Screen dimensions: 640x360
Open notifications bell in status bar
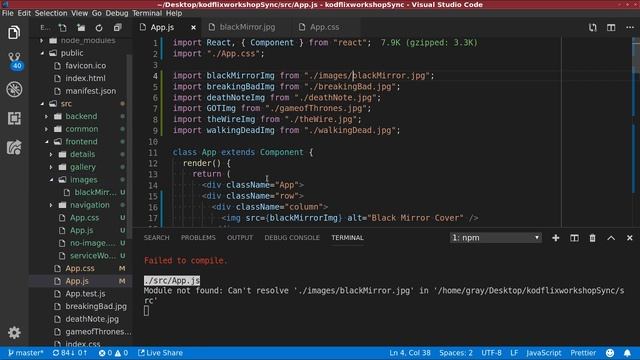[627, 353]
